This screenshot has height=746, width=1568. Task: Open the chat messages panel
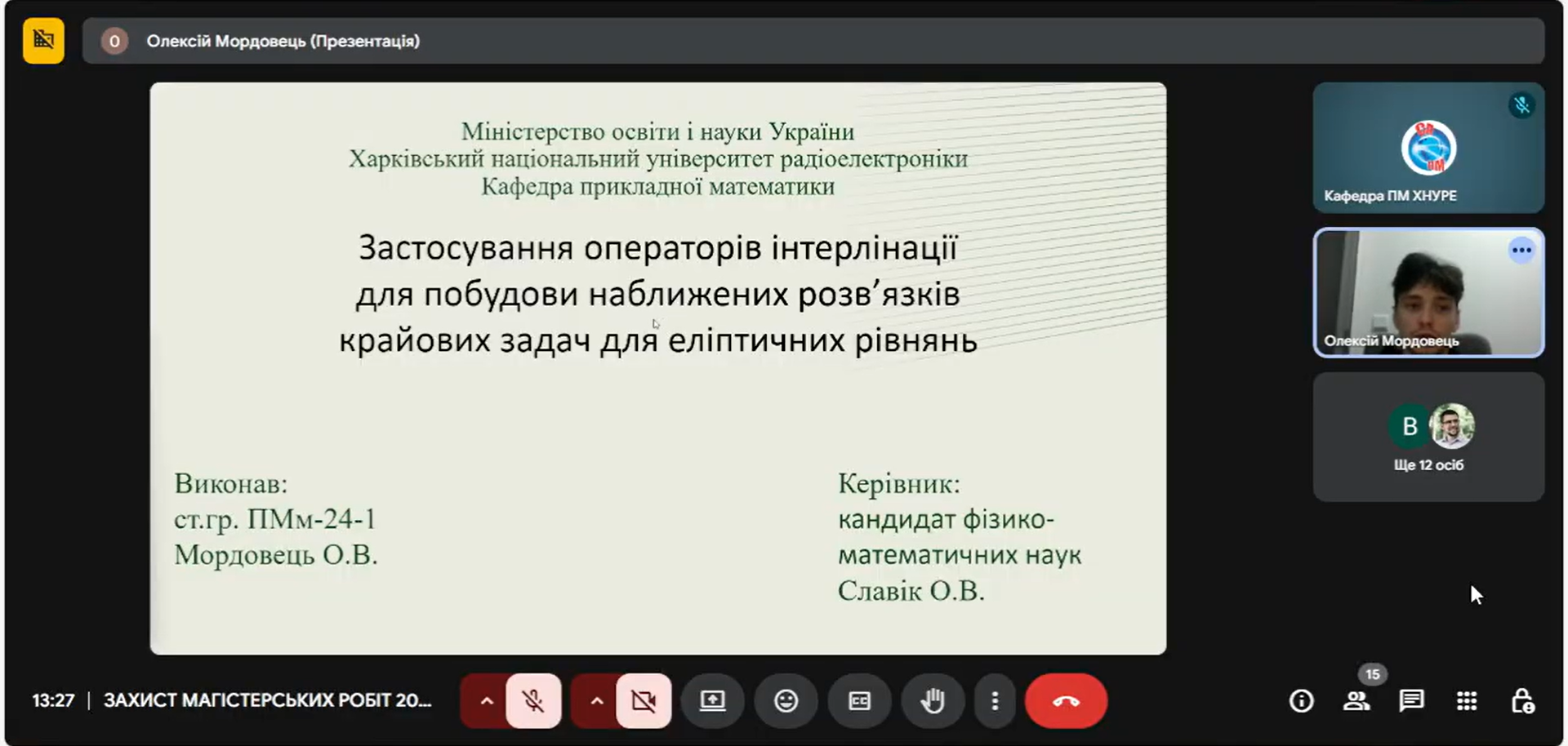point(1411,701)
